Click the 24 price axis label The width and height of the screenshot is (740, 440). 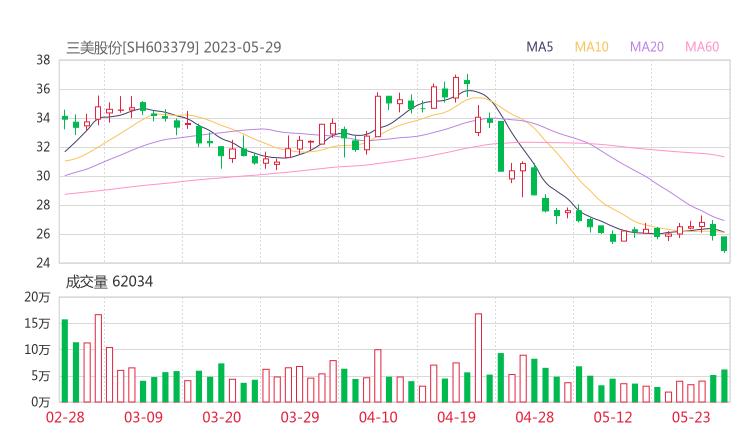coord(43,262)
